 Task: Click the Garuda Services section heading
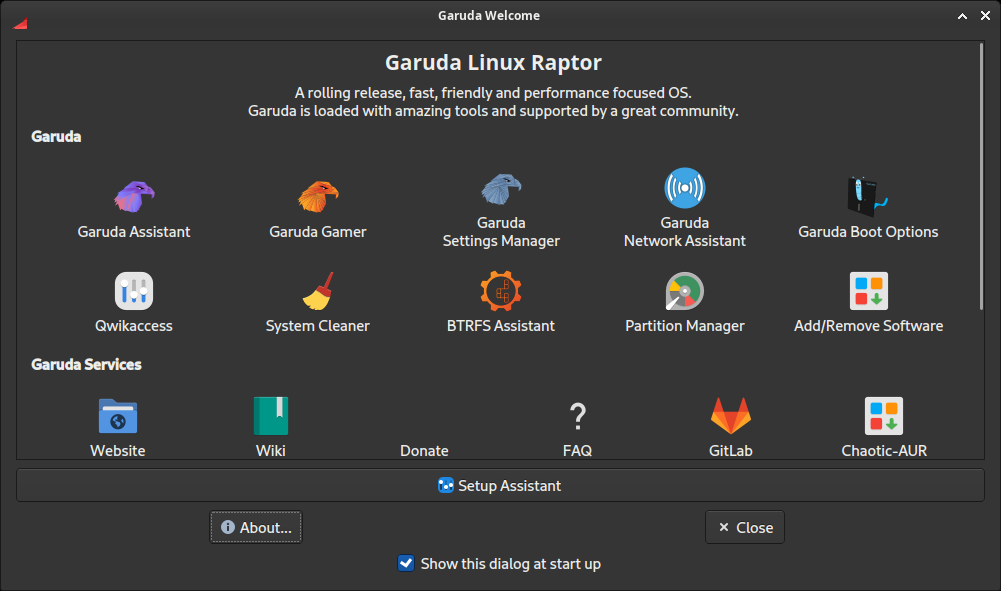click(x=86, y=364)
